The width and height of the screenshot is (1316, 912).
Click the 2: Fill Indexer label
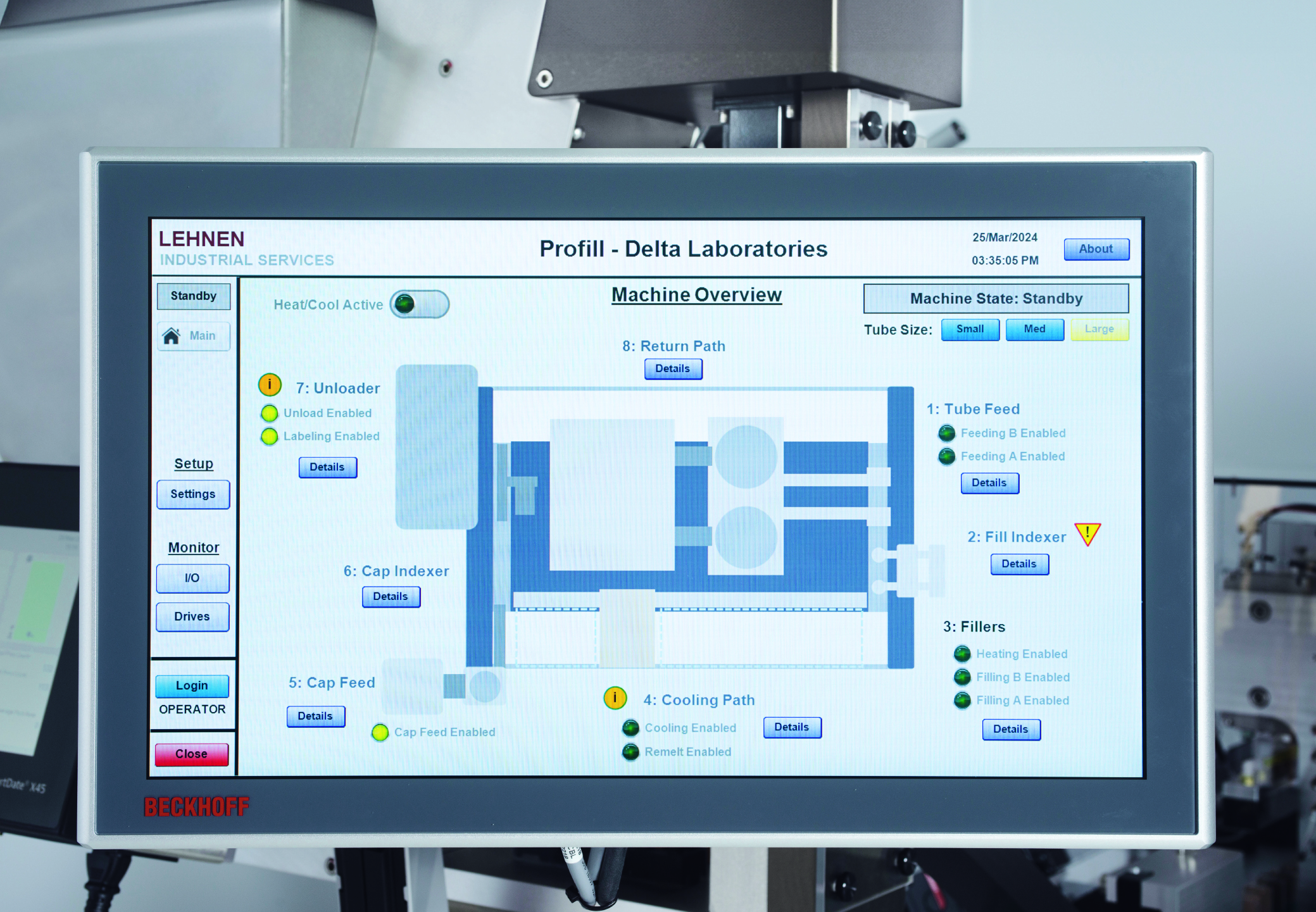point(1017,537)
